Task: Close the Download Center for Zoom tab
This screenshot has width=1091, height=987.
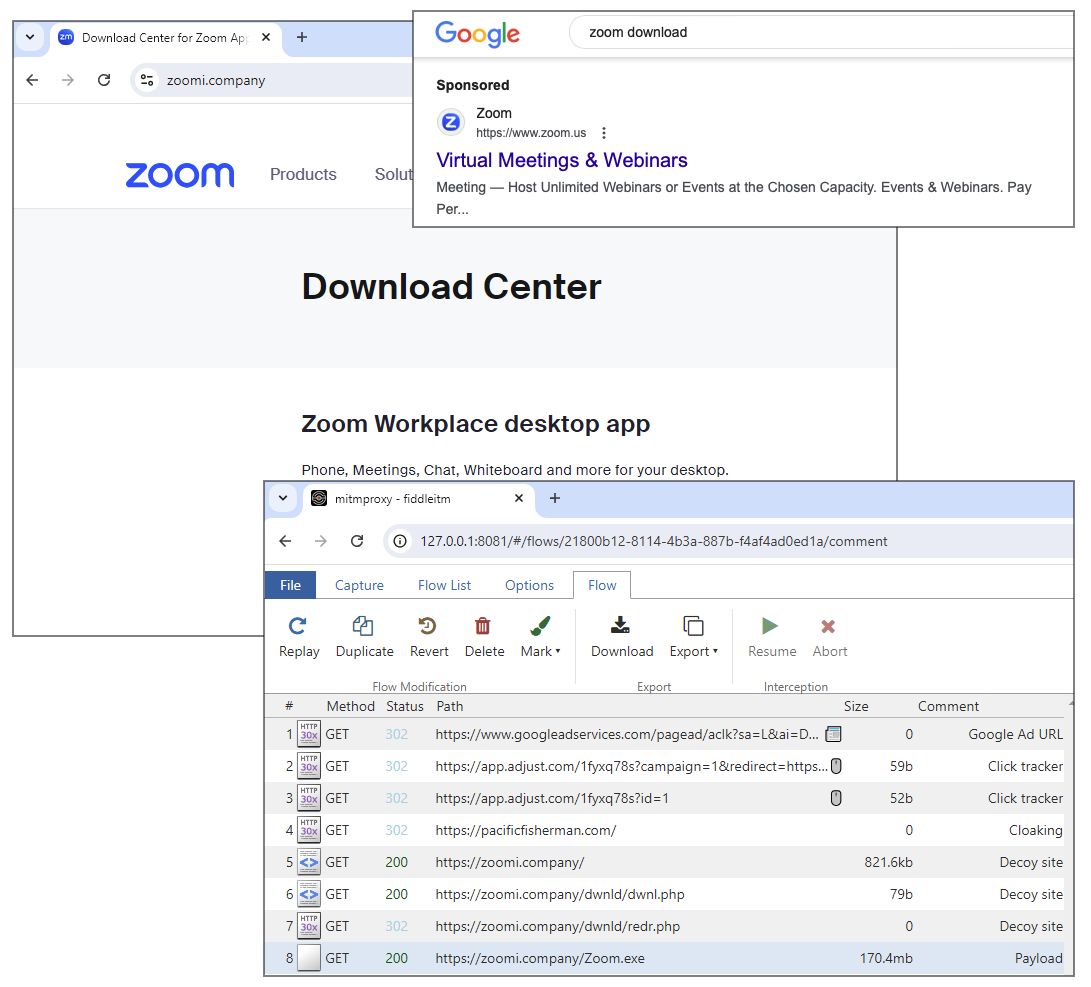Action: [266, 38]
